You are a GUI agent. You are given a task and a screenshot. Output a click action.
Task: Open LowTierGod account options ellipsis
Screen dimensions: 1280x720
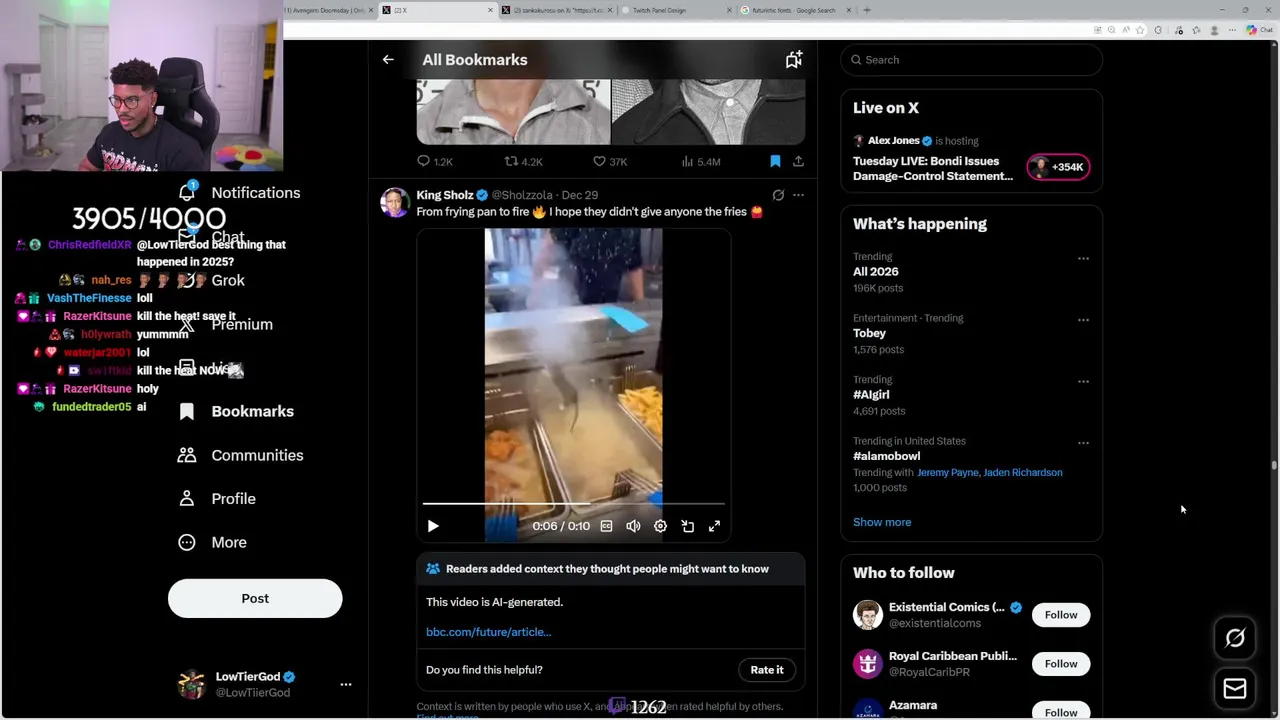[346, 685]
